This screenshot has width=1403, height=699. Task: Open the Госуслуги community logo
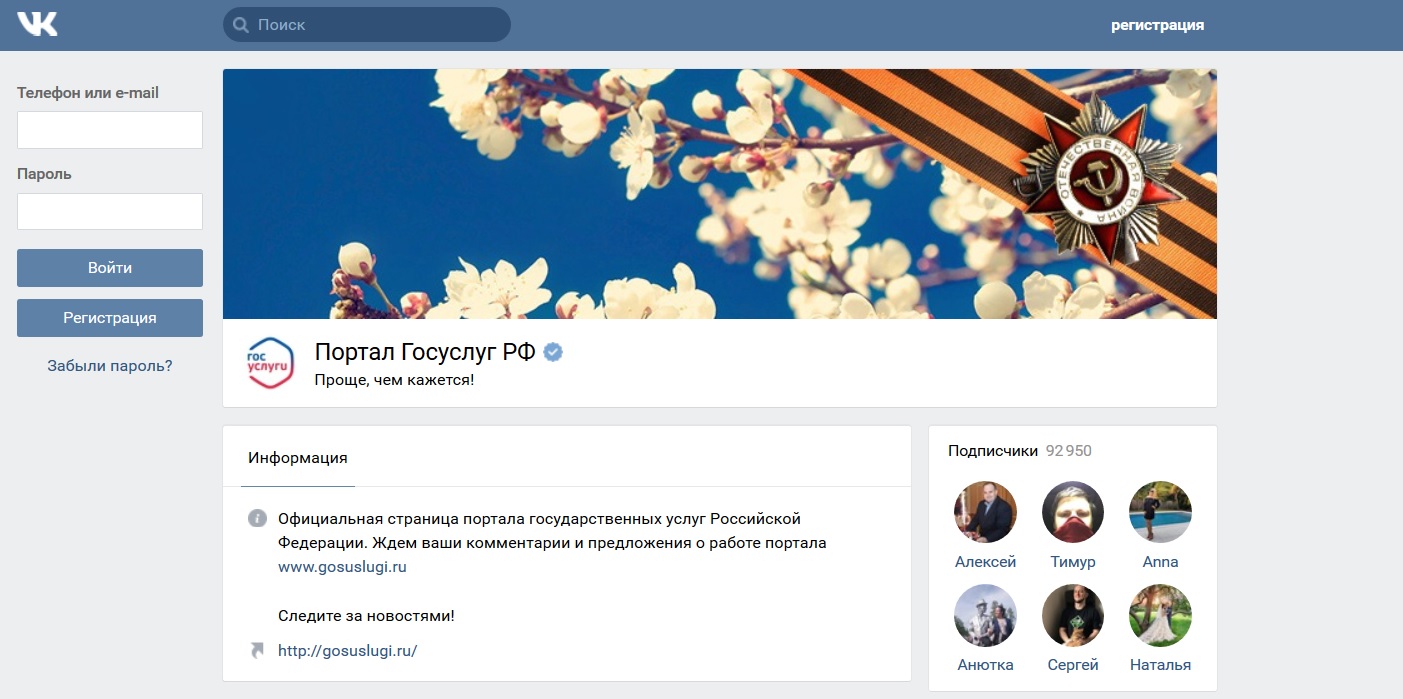pos(270,362)
